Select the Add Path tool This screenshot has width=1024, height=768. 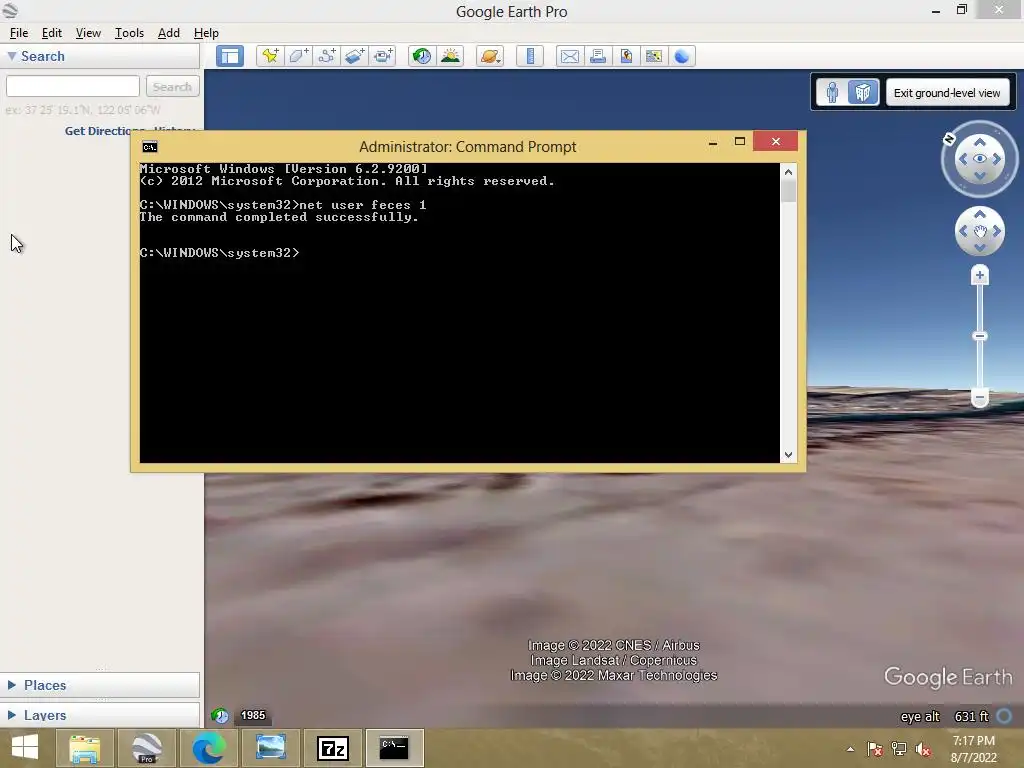click(x=327, y=56)
